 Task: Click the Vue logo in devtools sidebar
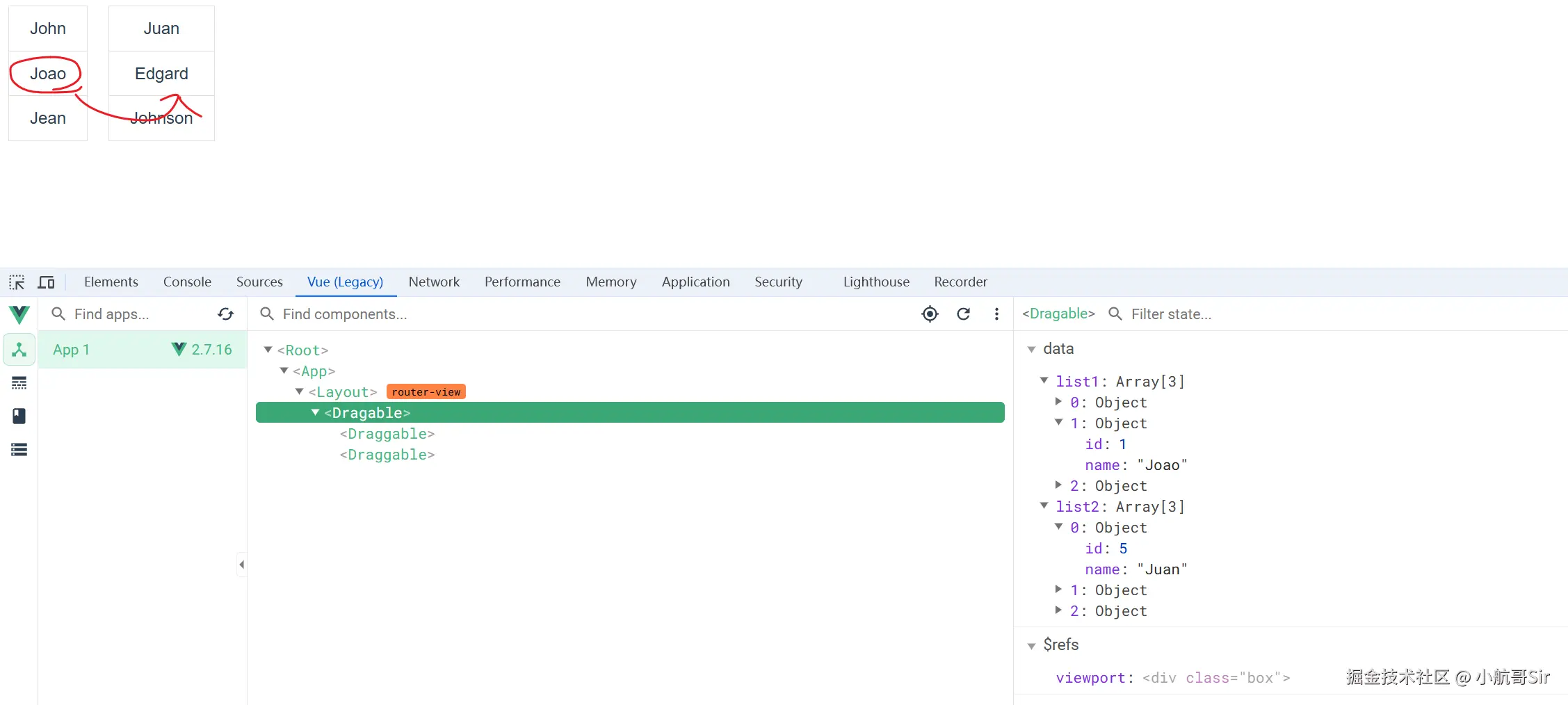19,315
